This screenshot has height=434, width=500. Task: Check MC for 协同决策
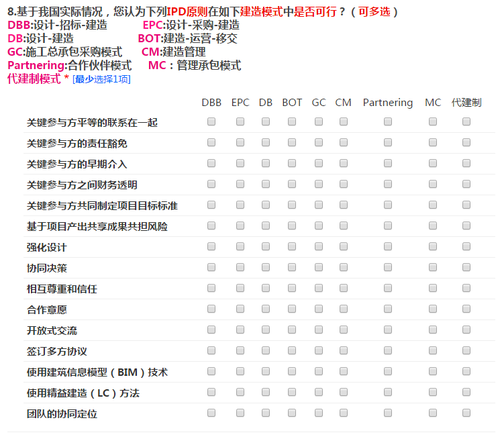[x=433, y=267]
